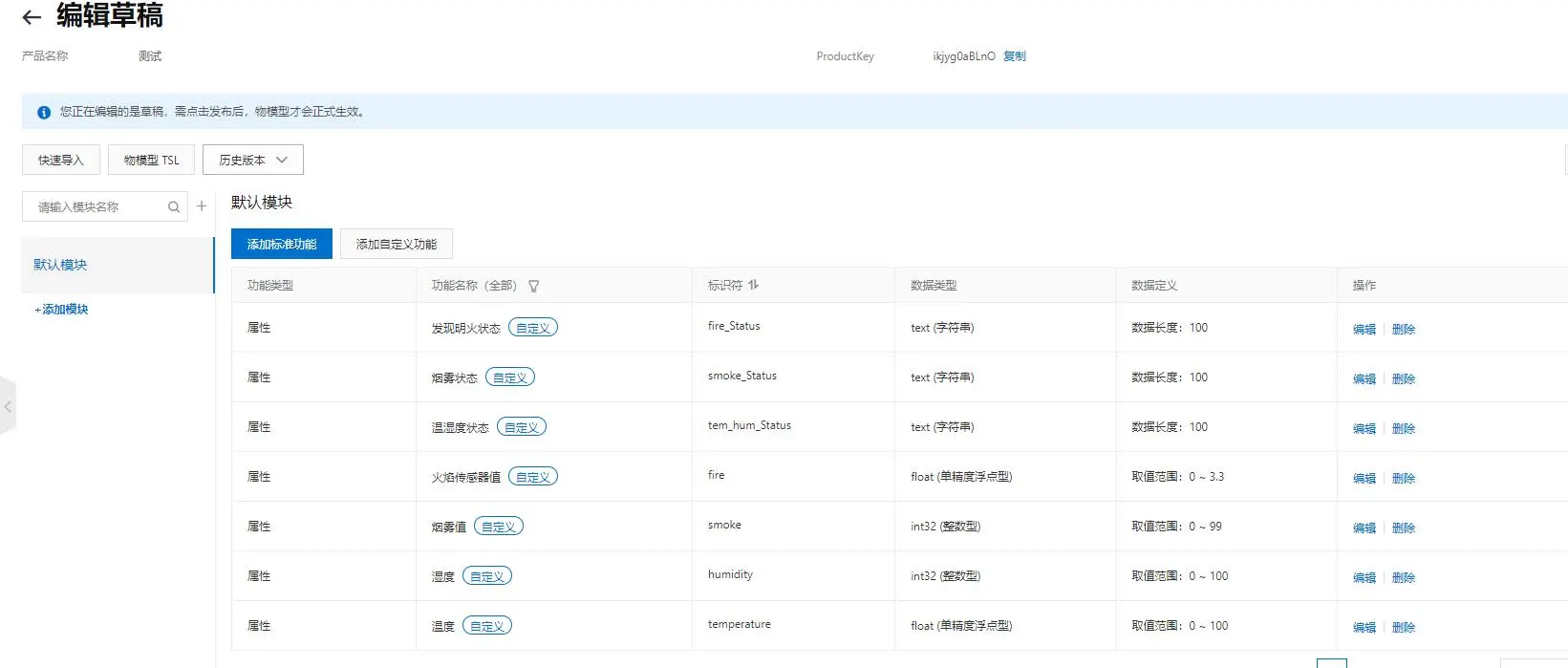
Task: Delete the temperature property row
Action: tap(1403, 628)
